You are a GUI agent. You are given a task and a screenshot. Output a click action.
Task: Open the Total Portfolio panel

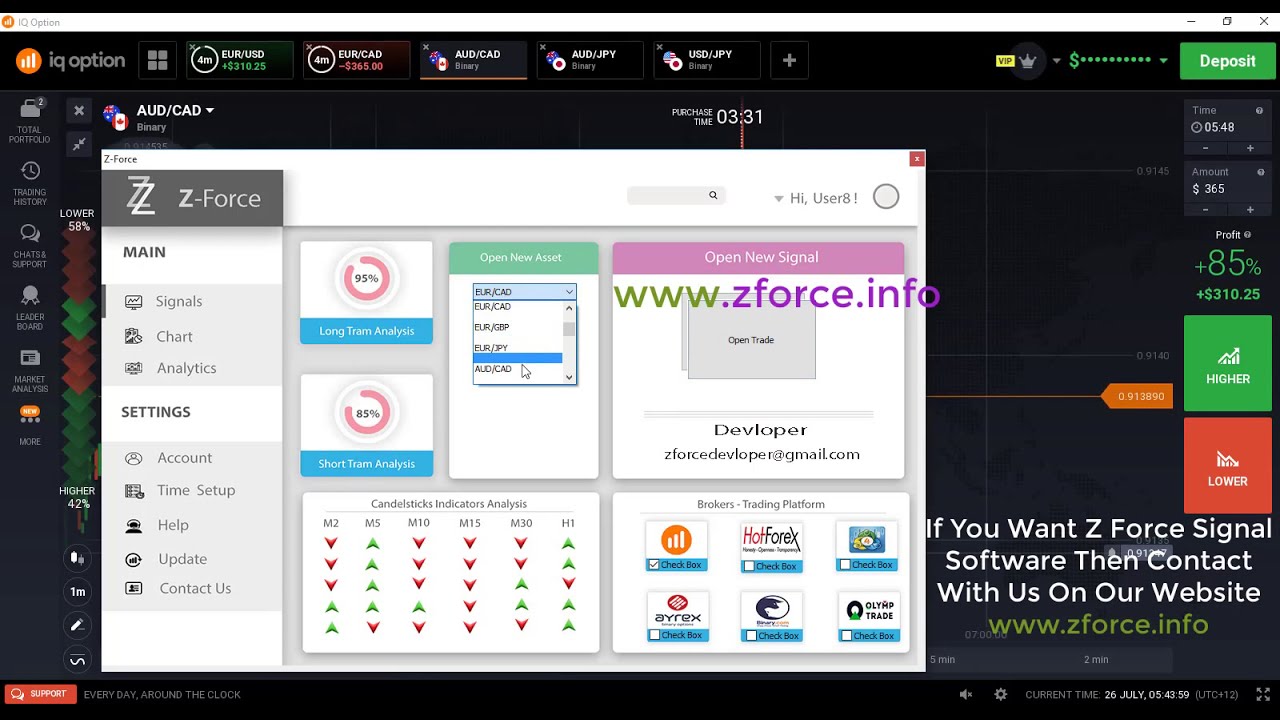(30, 121)
